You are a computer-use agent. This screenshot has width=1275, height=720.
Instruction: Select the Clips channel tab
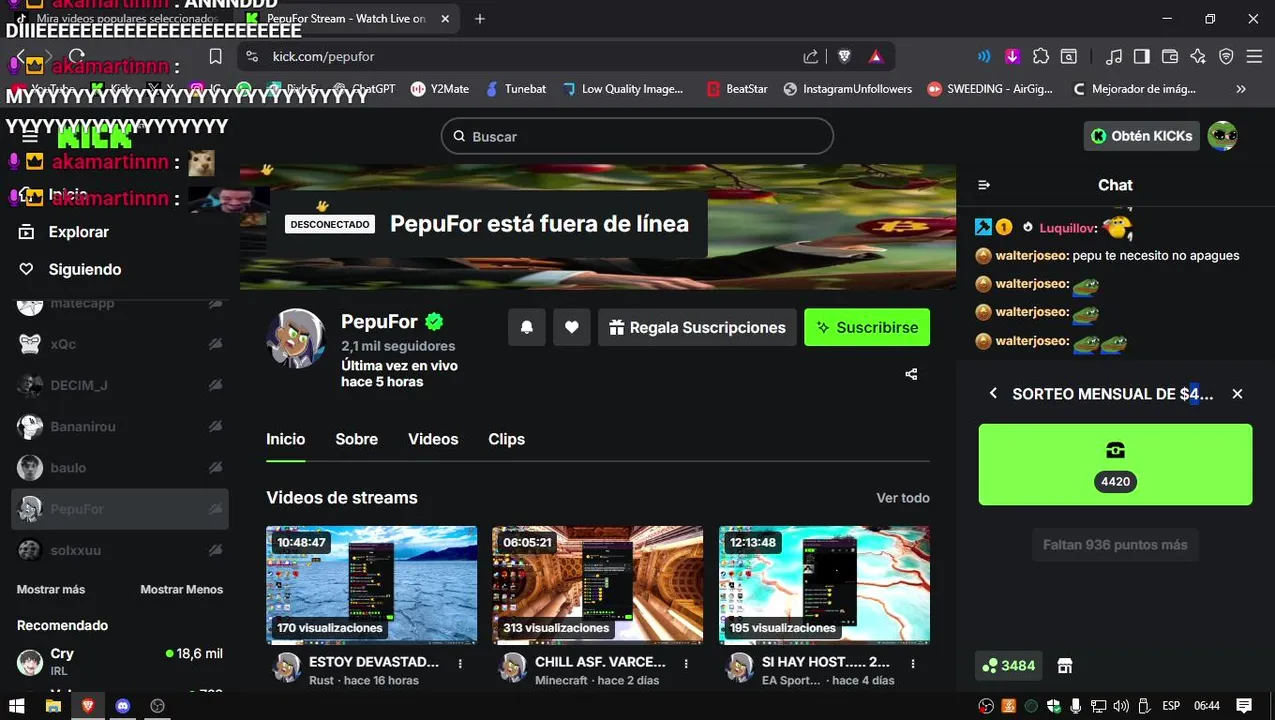point(506,439)
